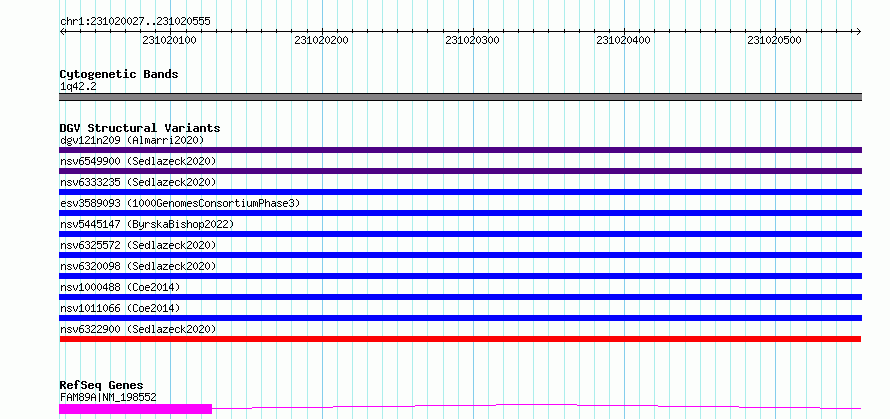Open variant nsv1000488 (Coe2014) label
The image size is (890, 419).
120,287
